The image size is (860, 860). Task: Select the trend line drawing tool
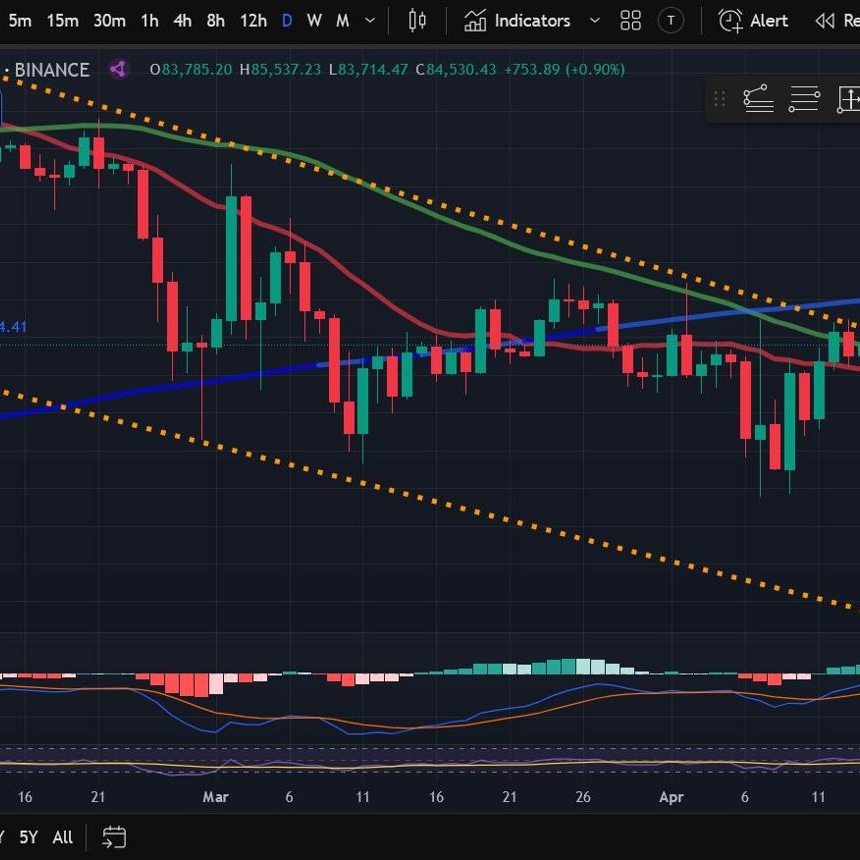click(758, 99)
